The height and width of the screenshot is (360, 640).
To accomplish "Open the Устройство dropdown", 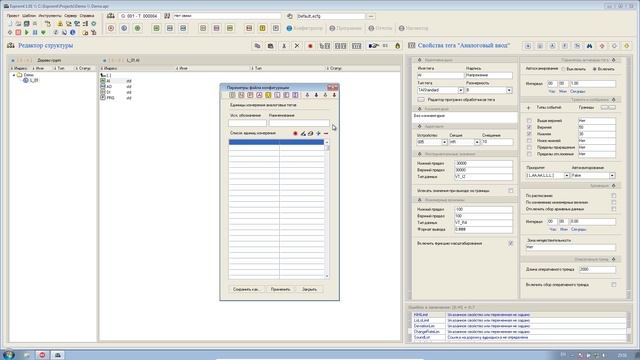I will coord(444,142).
